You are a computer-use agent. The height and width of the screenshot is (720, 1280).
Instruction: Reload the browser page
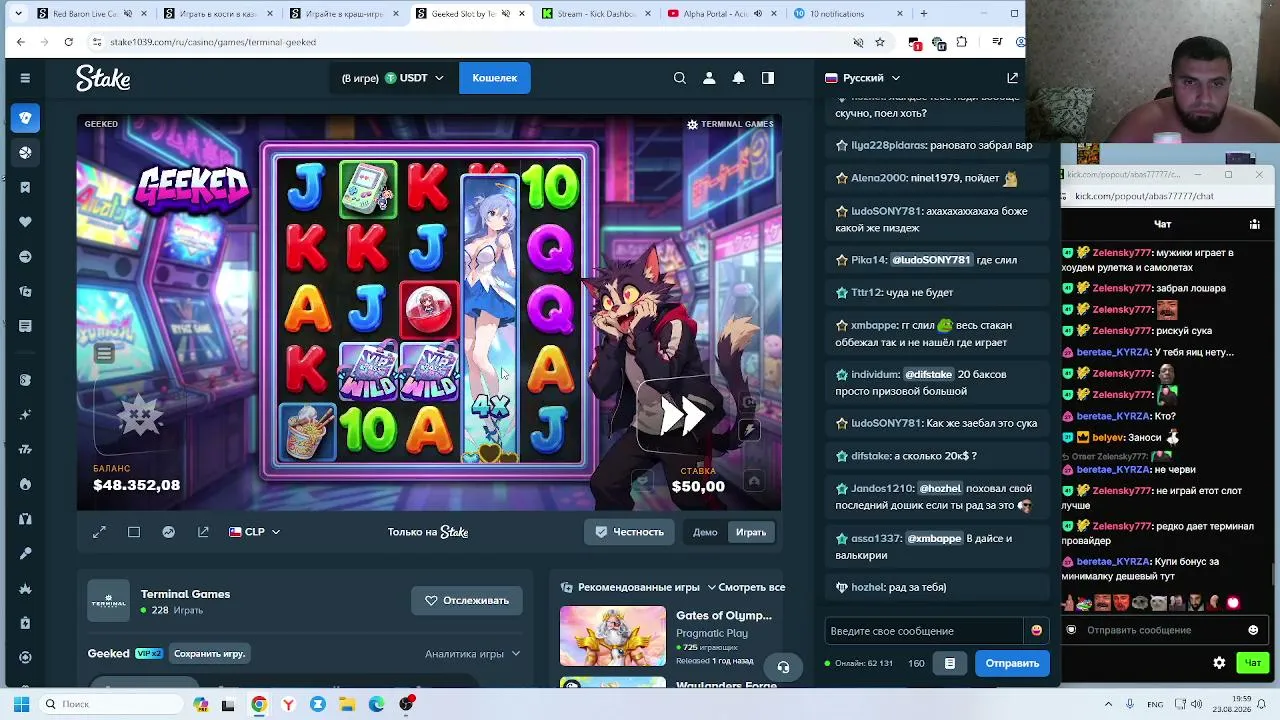[68, 42]
